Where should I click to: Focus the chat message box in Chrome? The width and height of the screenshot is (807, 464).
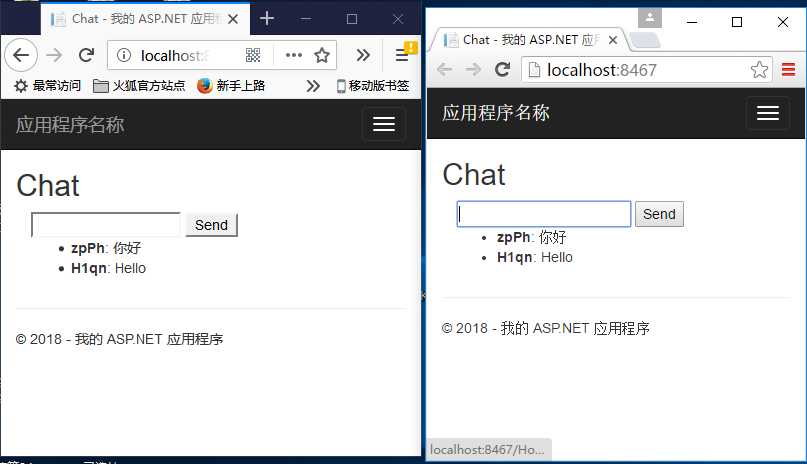tap(544, 214)
